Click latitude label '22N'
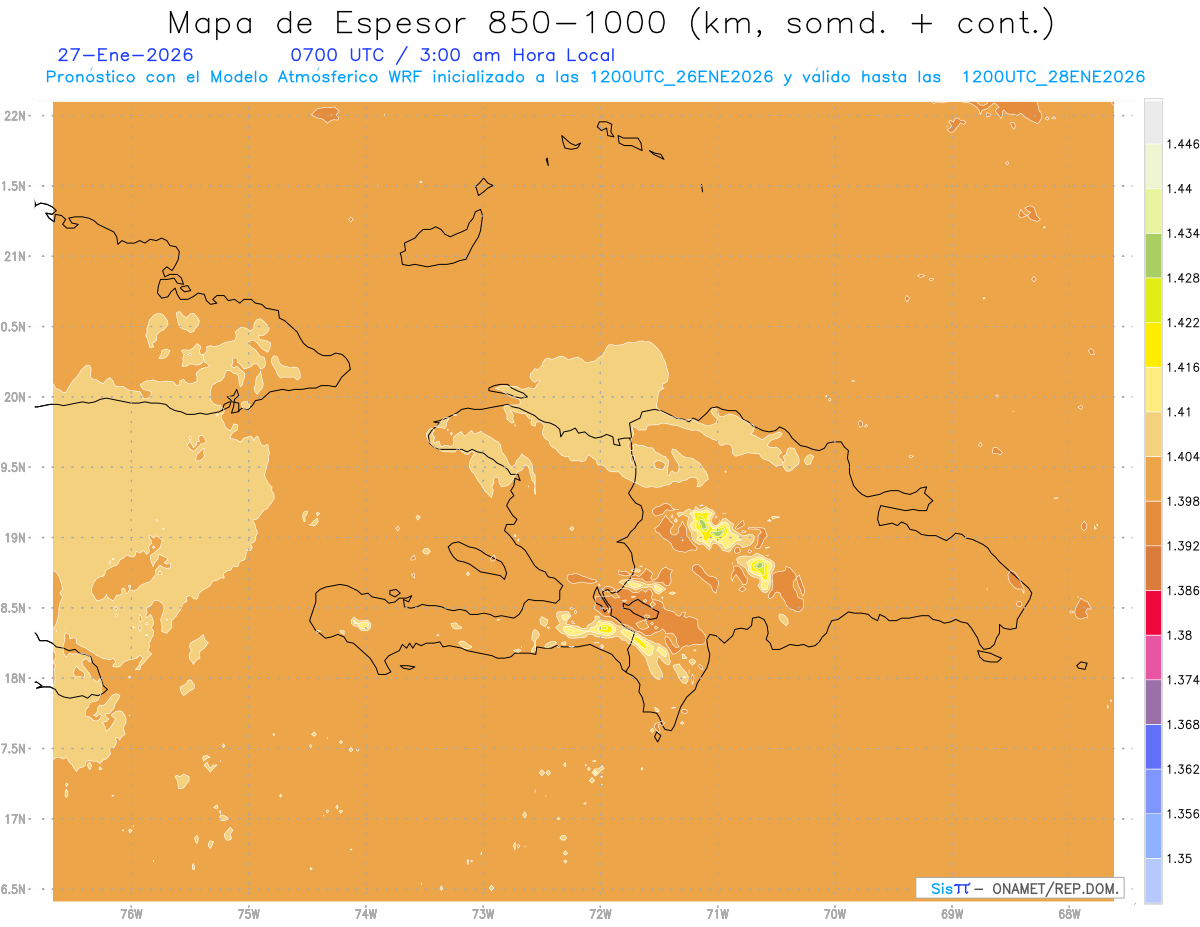Screen dimensions: 1200x927 click(x=15, y=116)
